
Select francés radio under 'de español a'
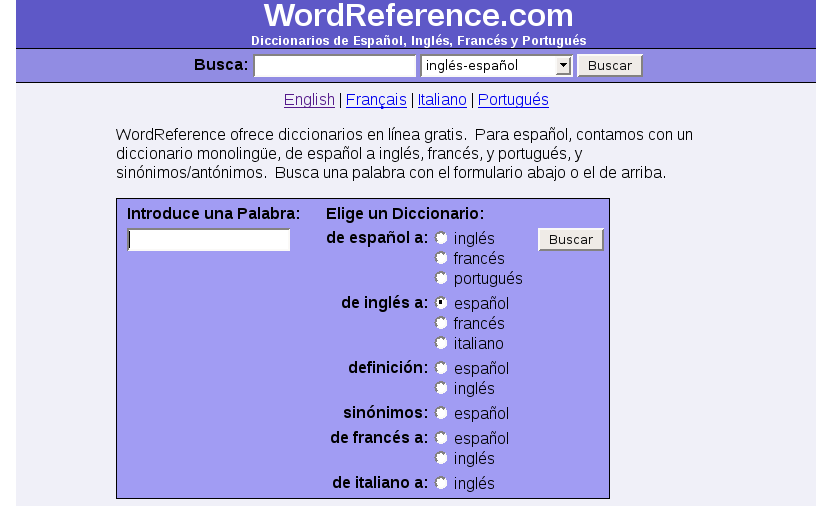pos(441,258)
